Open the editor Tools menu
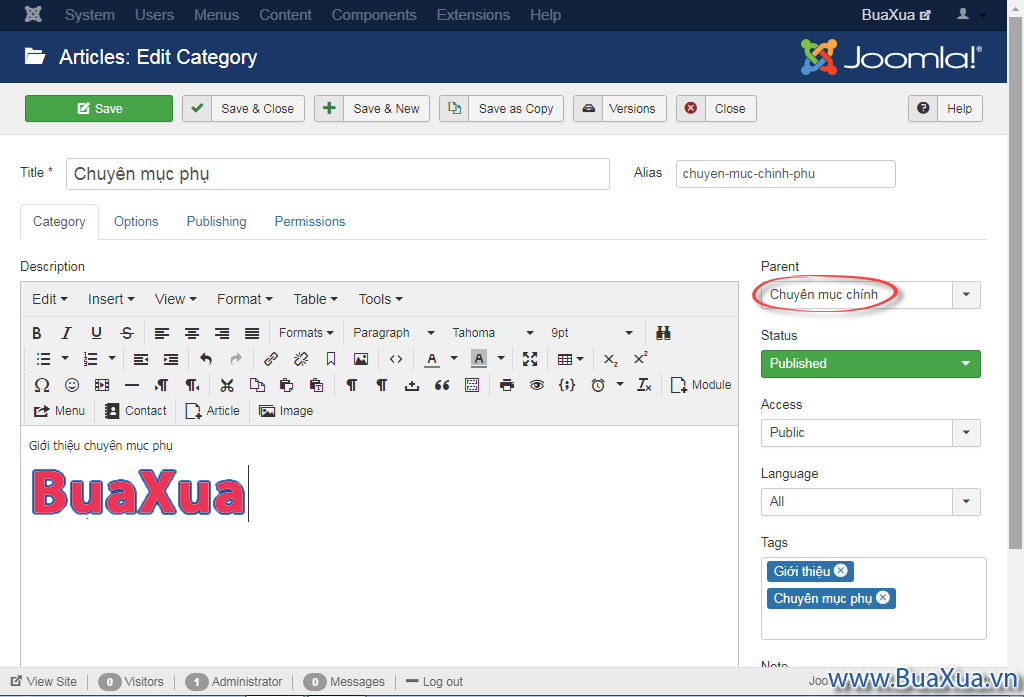 pyautogui.click(x=380, y=299)
